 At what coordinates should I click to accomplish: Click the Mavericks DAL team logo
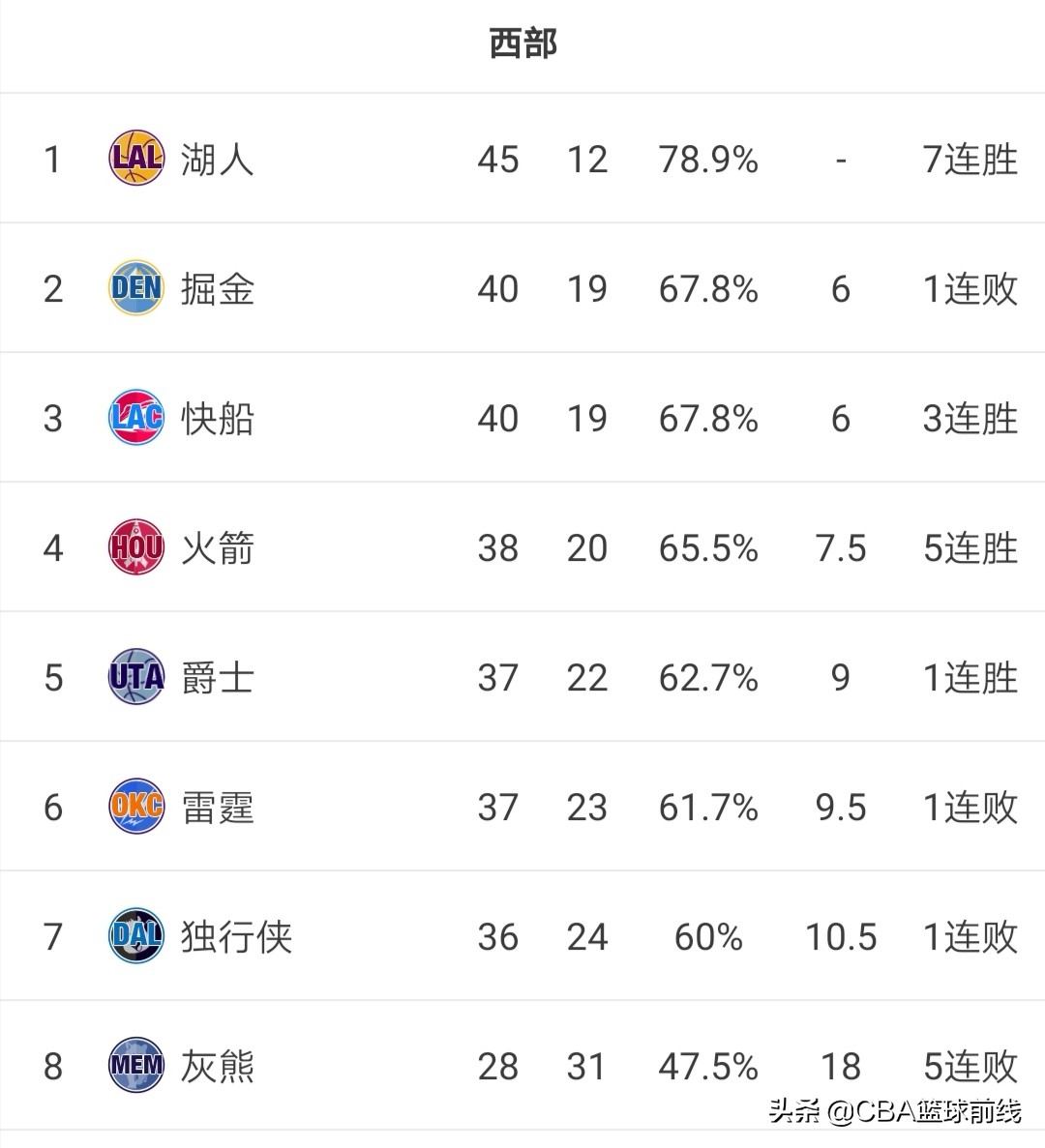click(136, 935)
